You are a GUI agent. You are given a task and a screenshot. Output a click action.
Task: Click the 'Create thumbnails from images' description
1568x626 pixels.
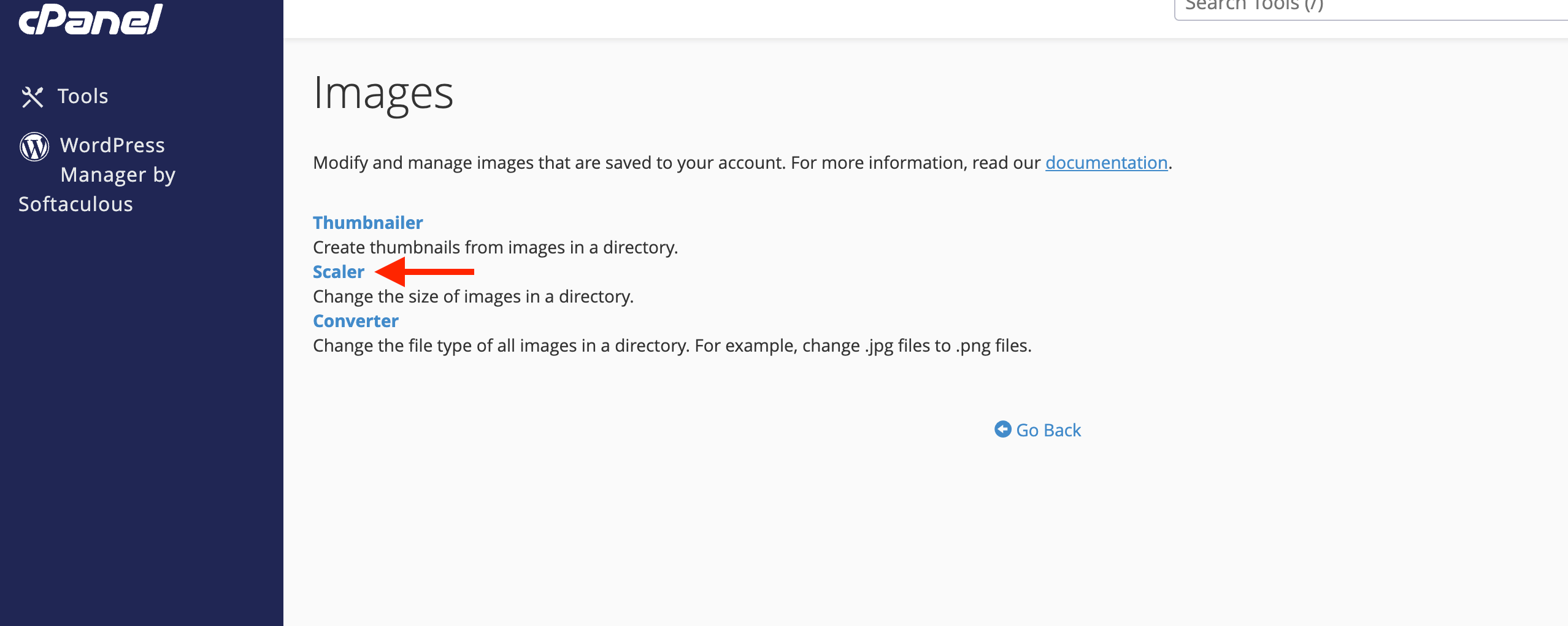pyautogui.click(x=496, y=247)
